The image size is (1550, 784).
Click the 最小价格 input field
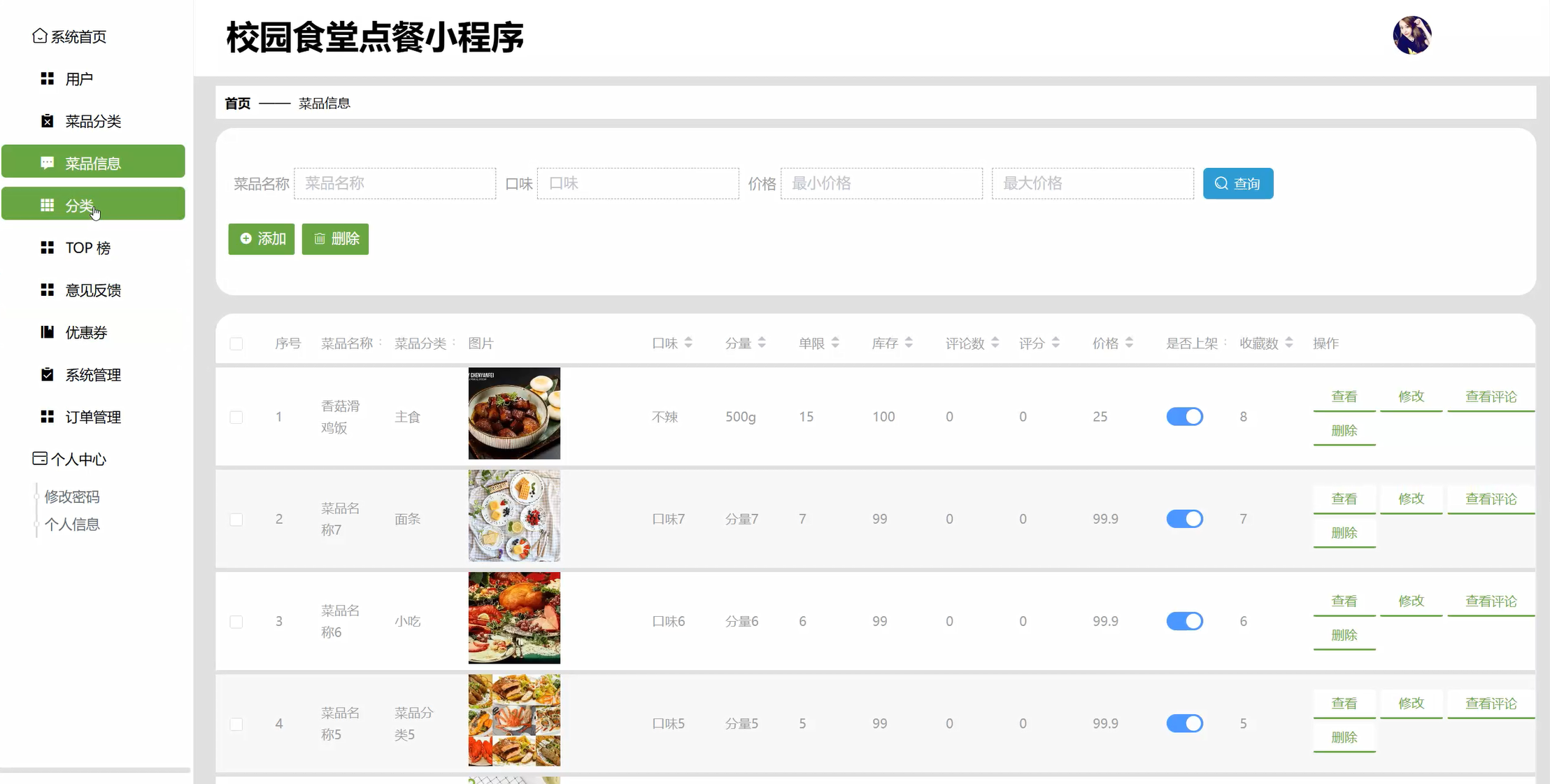pos(881,183)
